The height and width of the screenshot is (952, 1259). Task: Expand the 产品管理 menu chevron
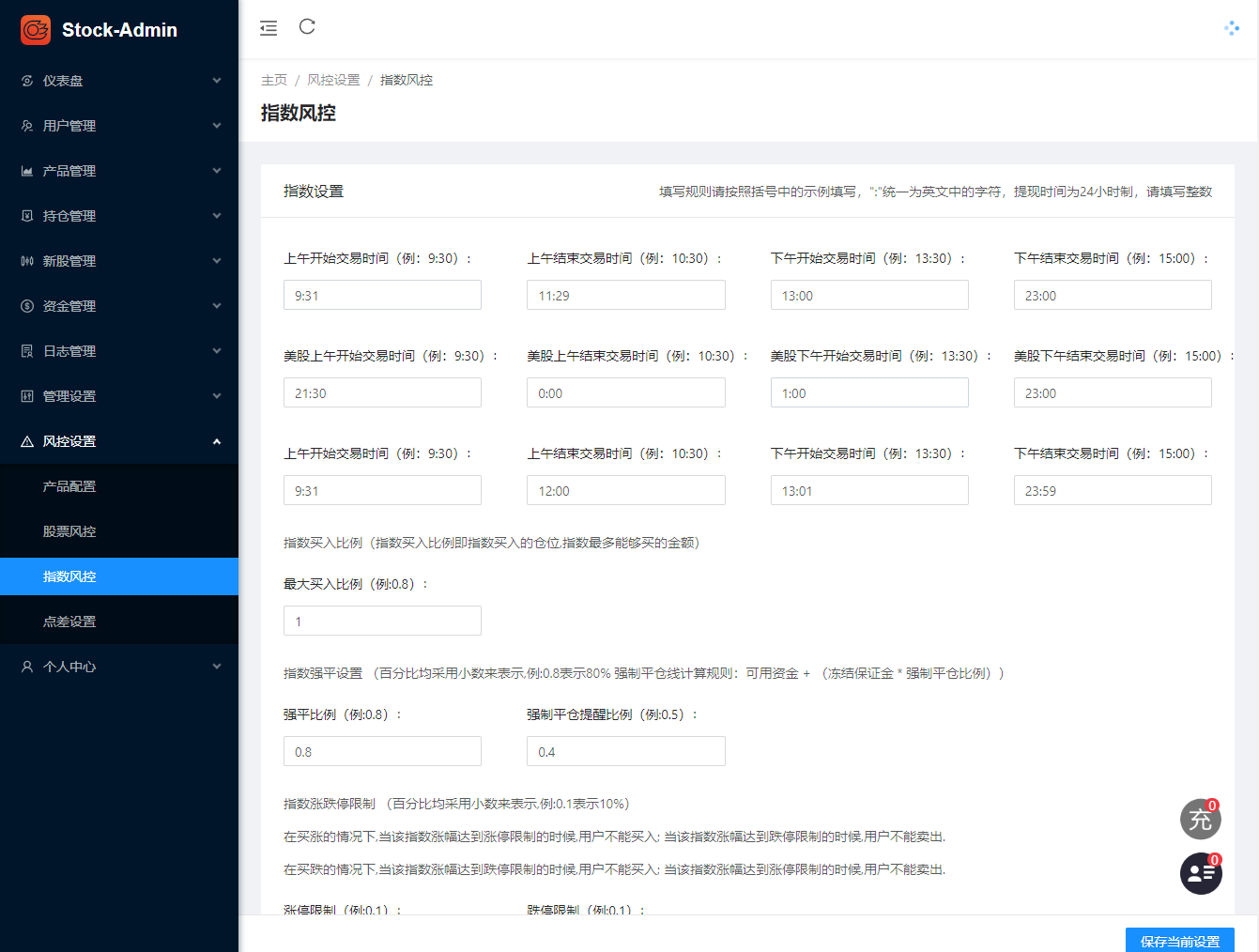tap(216, 170)
